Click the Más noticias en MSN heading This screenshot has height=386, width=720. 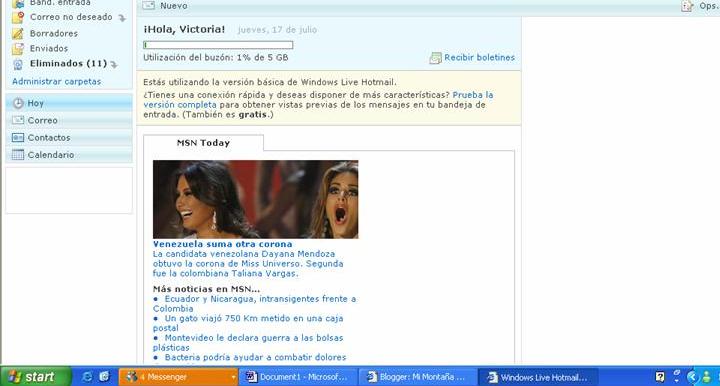(206, 289)
